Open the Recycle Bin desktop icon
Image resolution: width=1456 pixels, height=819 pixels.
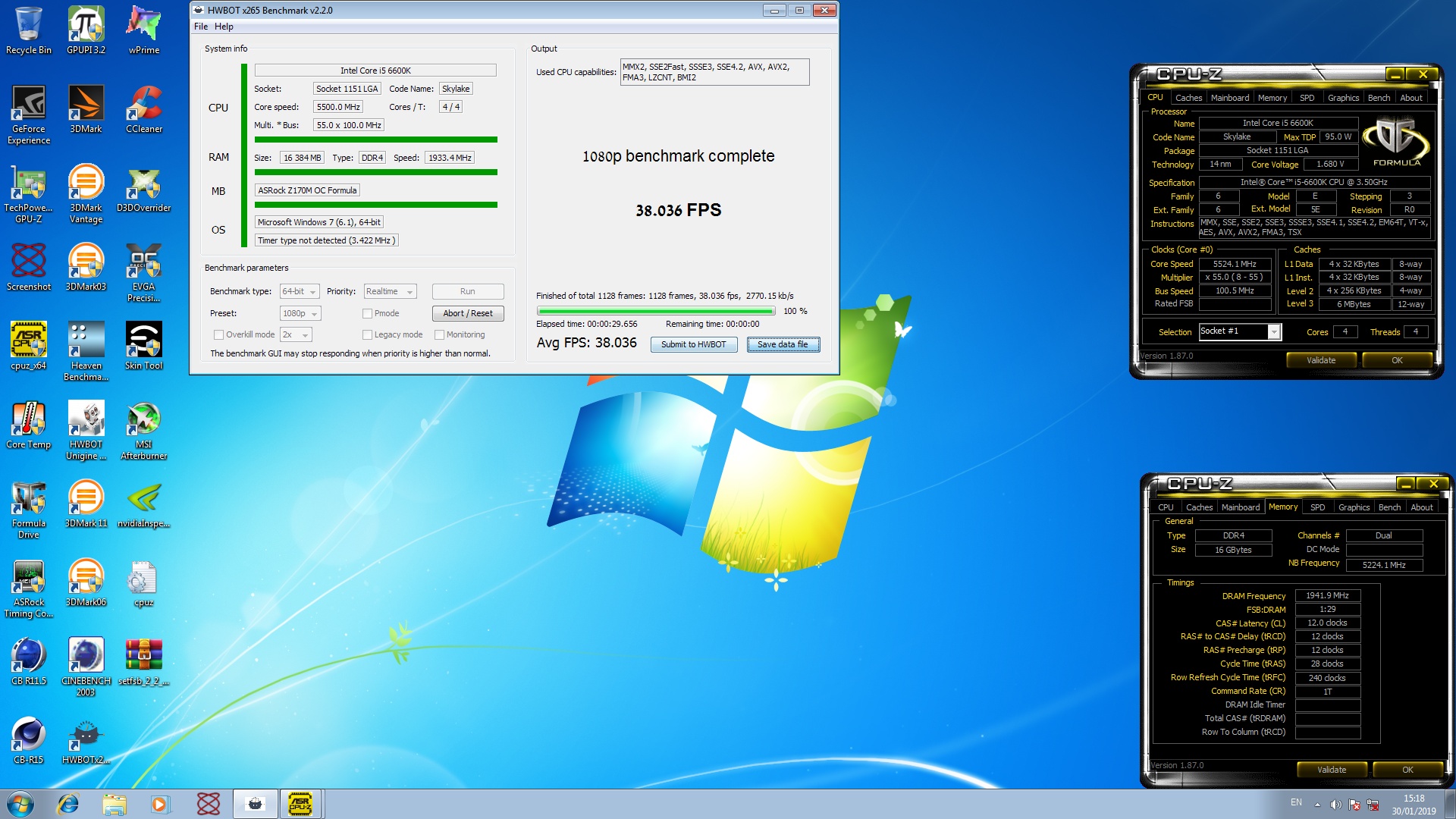(29, 30)
